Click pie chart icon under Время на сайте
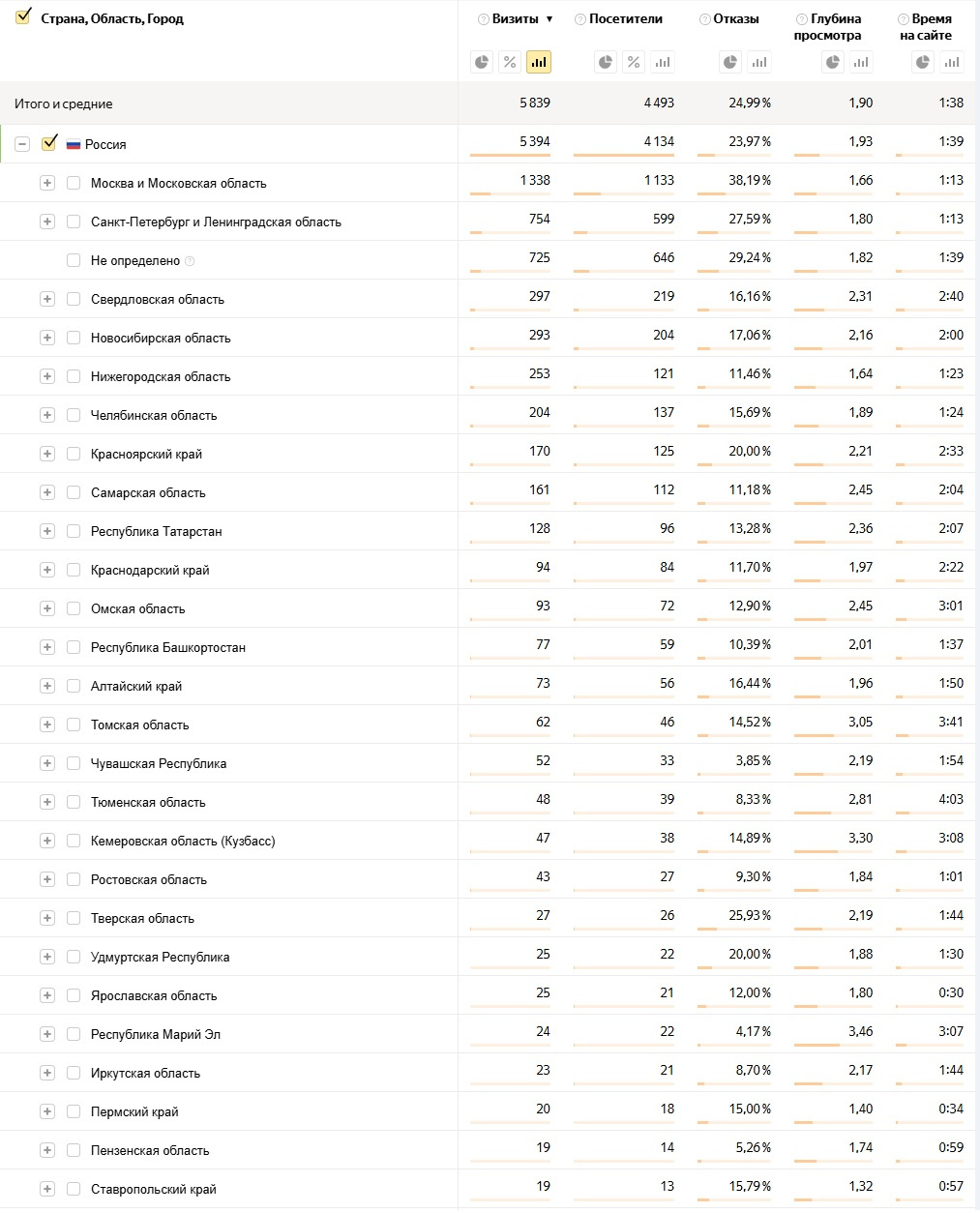This screenshot has width=980, height=1213. [x=924, y=63]
